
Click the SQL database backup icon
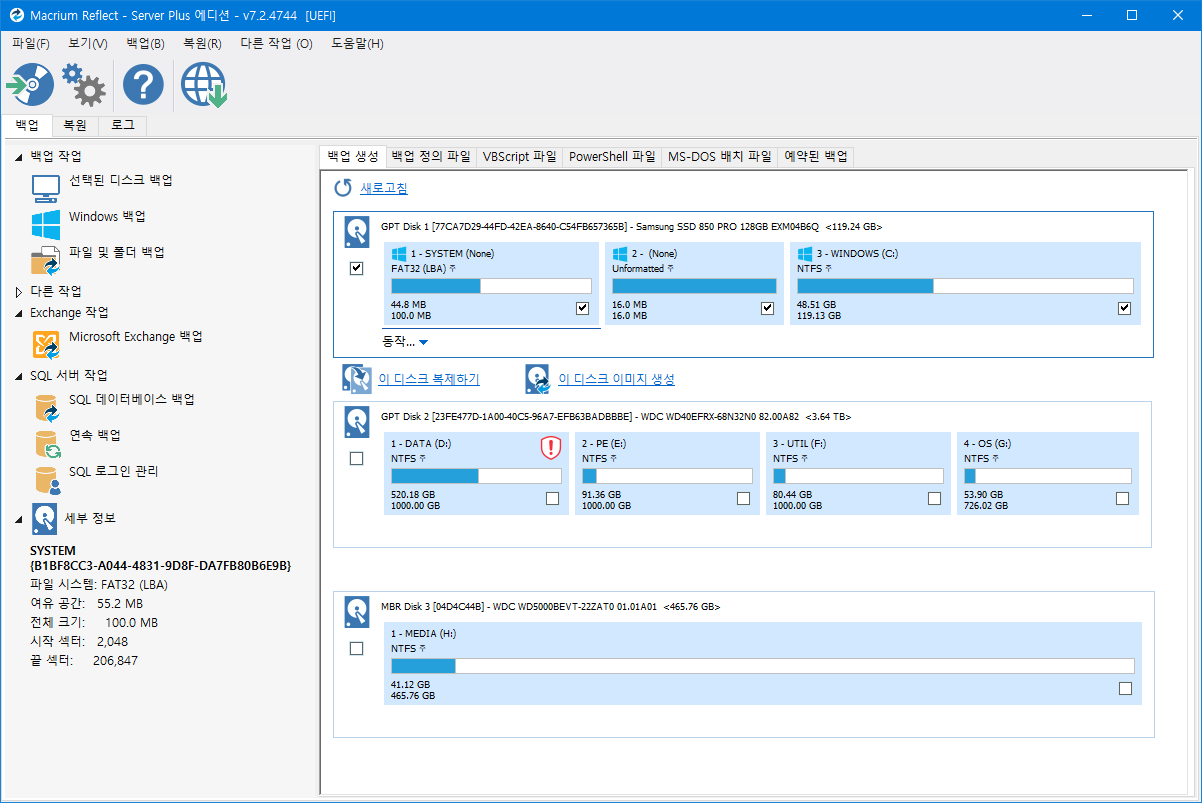pos(47,407)
